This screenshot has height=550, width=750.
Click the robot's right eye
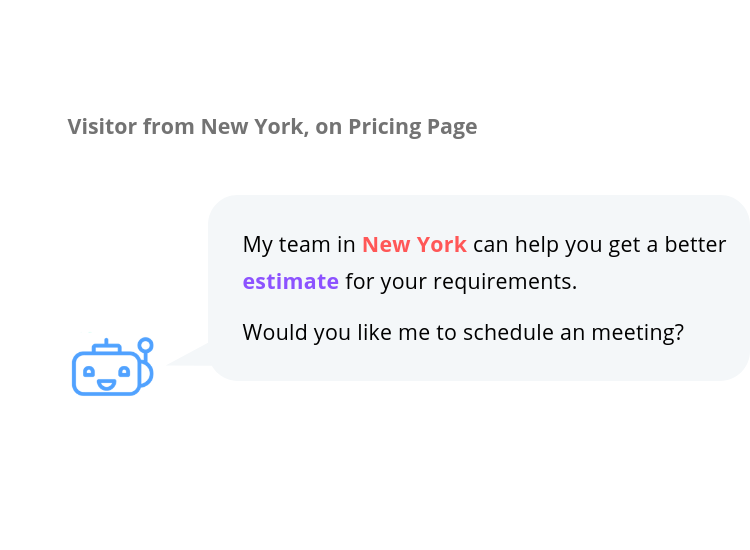click(124, 371)
